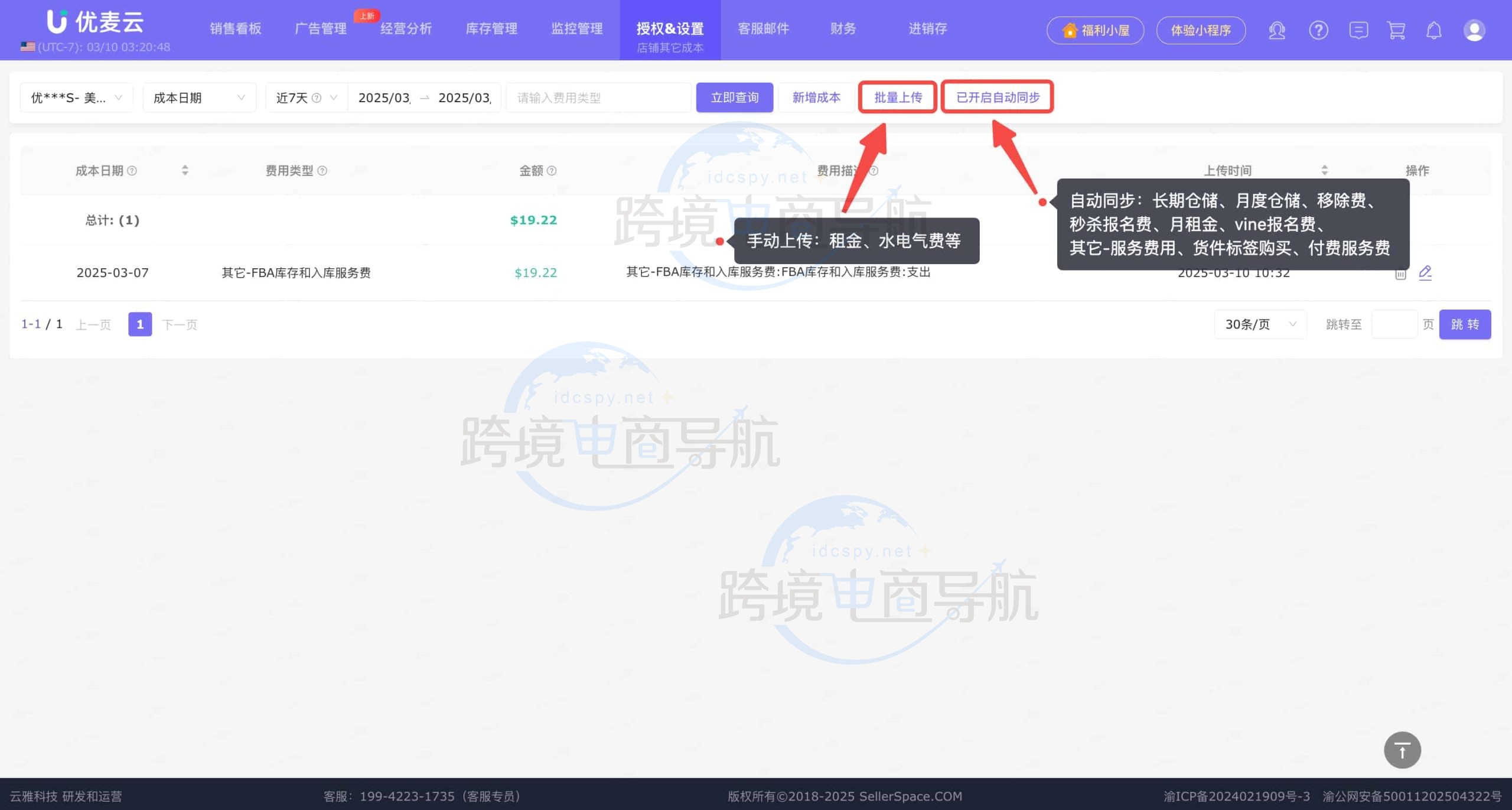Viewport: 1512px width, 810px height.
Task: Open the help question mark icon
Action: pyautogui.click(x=1318, y=30)
